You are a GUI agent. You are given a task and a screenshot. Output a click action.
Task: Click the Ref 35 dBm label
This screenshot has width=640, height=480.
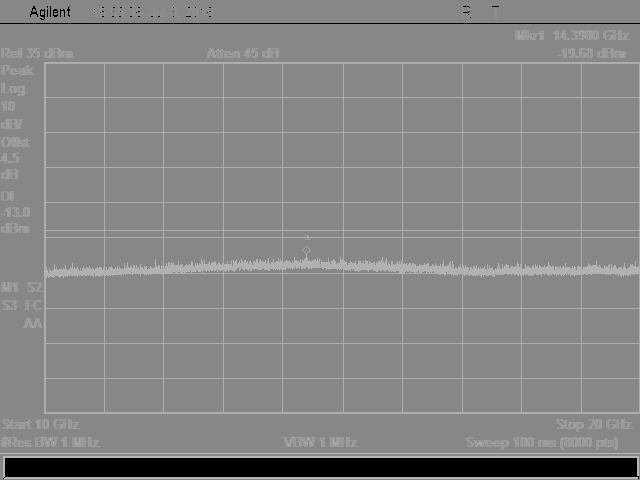pos(37,53)
